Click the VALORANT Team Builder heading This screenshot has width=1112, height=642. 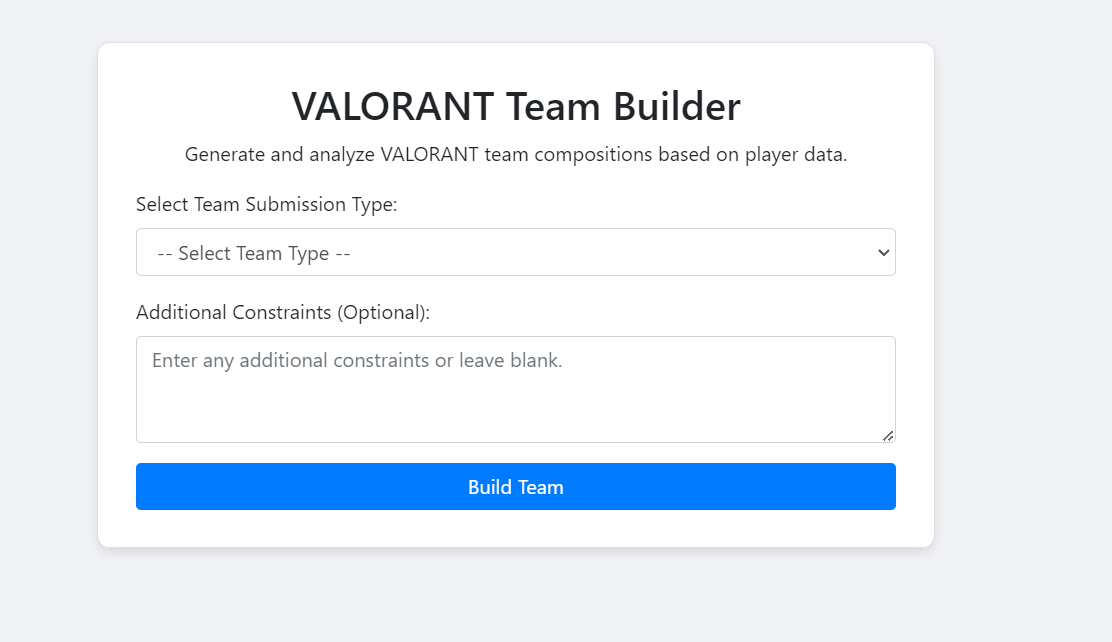click(515, 107)
